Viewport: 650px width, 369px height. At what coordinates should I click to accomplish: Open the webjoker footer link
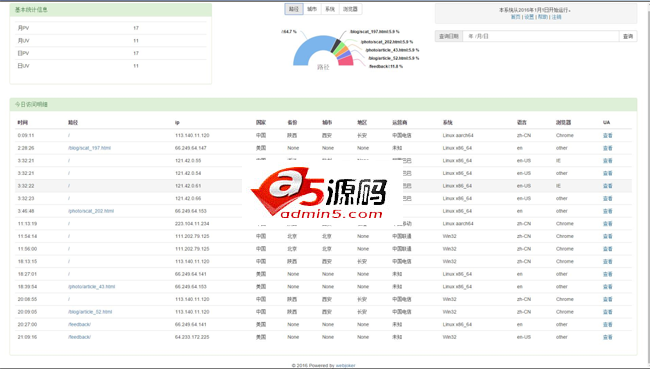[345, 366]
